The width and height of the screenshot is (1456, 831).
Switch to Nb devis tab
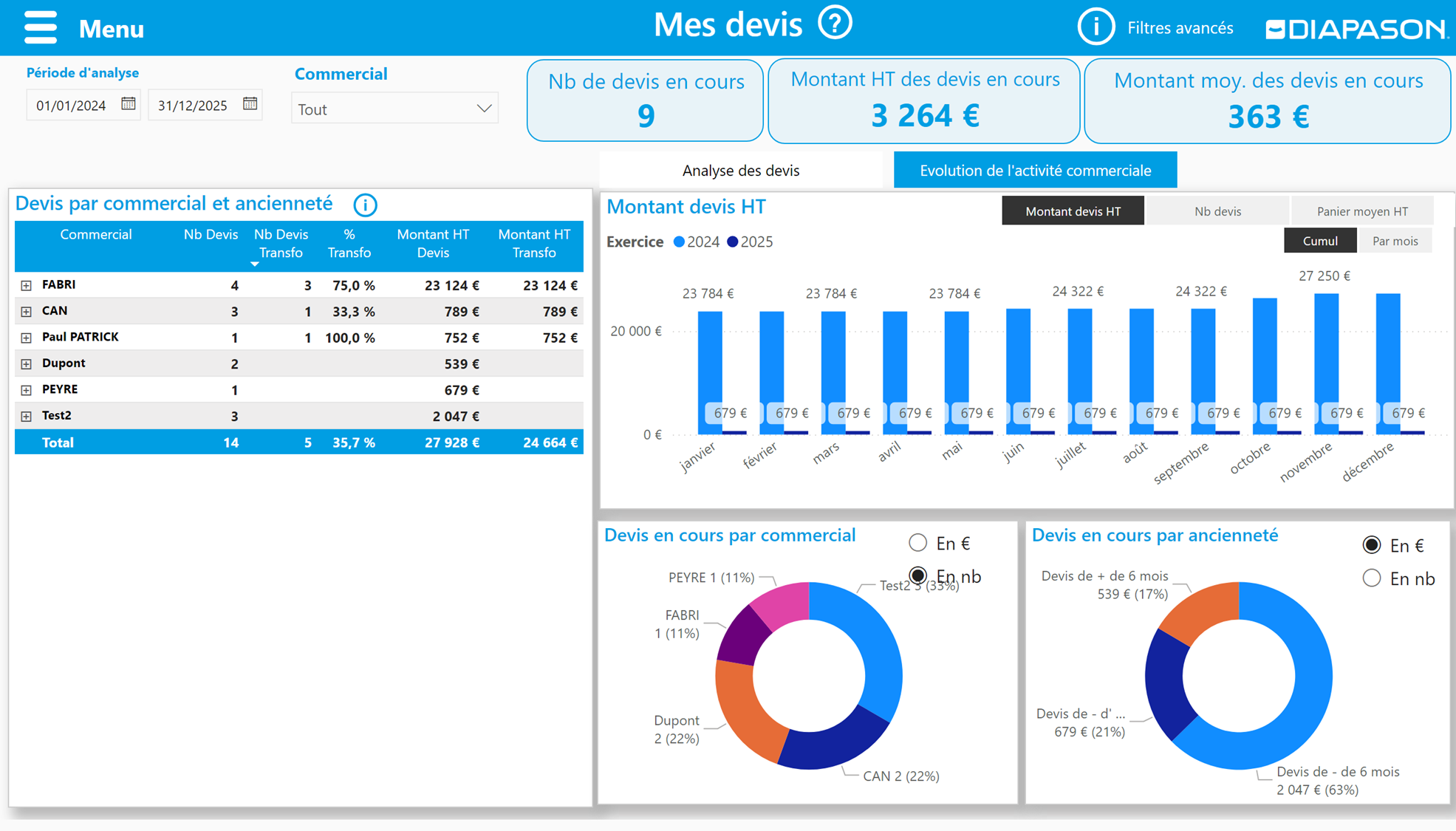pyautogui.click(x=1217, y=211)
